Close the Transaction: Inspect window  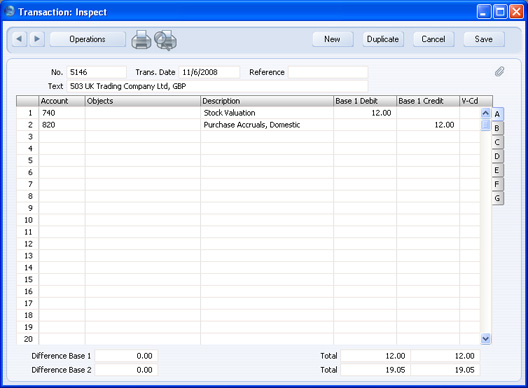516,12
